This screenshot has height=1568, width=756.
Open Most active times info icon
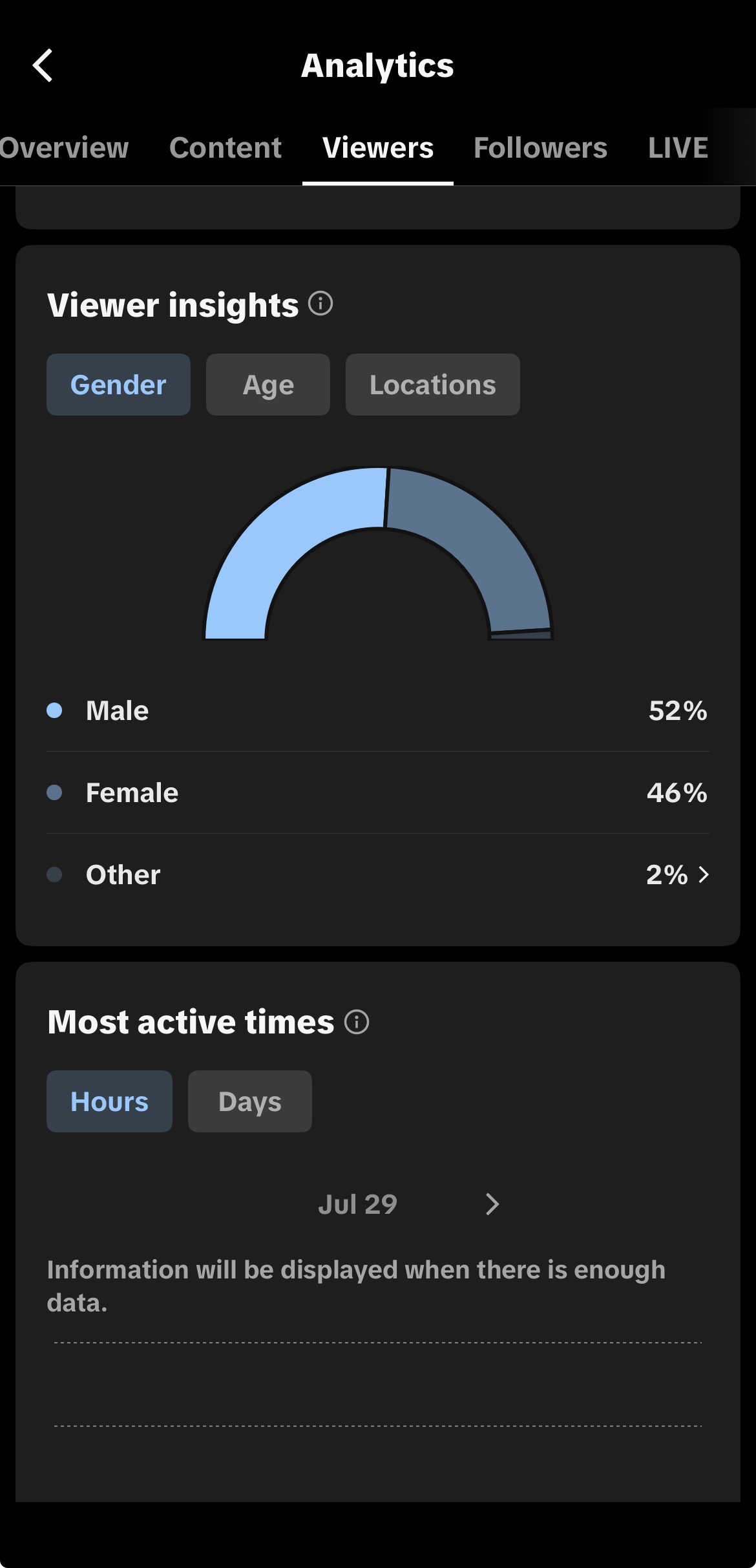(x=357, y=1022)
